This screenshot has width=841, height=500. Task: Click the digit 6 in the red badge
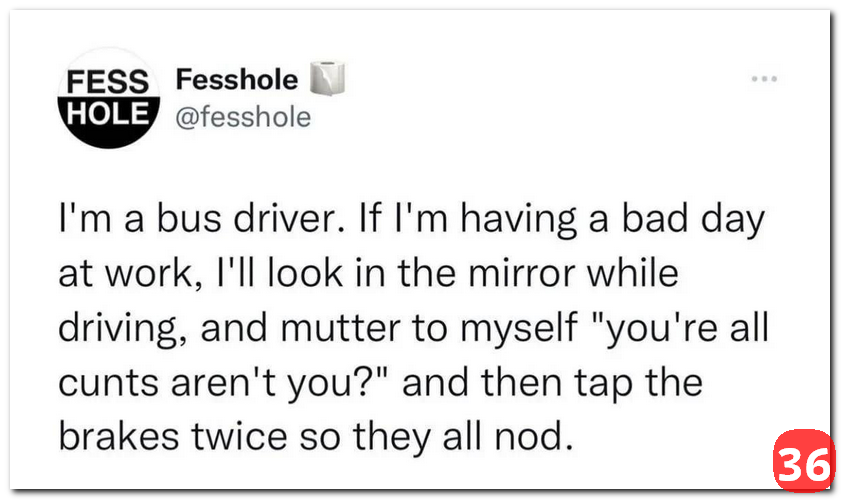(x=816, y=465)
